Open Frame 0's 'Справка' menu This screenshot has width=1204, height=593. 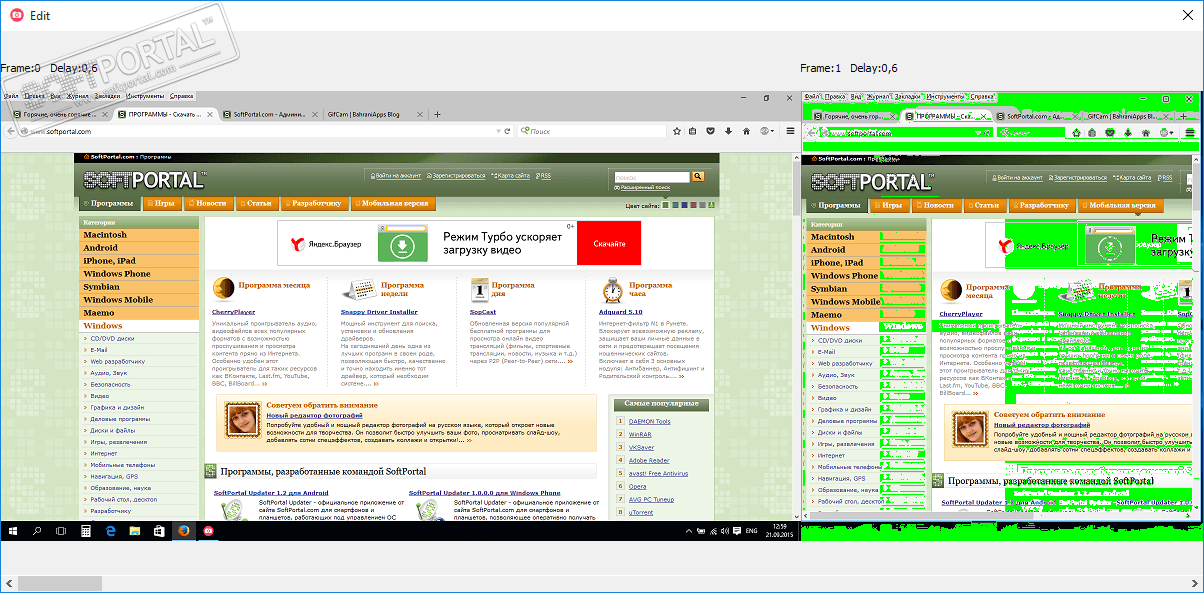click(181, 96)
